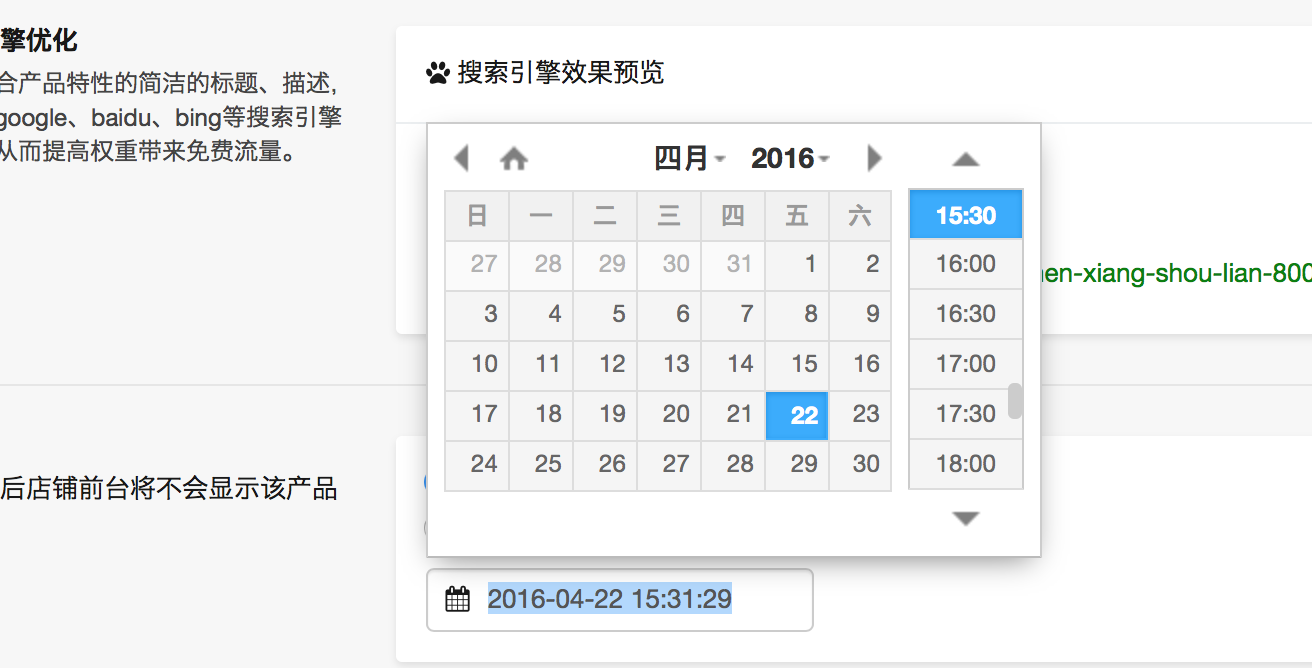This screenshot has height=668, width=1312.
Task: Choose 17:30 from the time list
Action: [965, 414]
